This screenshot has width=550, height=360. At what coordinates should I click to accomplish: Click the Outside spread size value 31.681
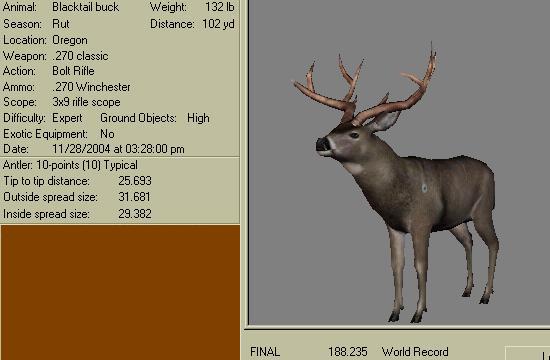point(134,197)
